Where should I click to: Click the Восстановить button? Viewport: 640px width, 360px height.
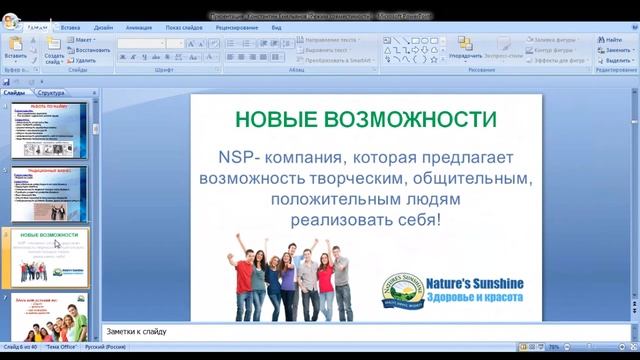click(x=89, y=50)
